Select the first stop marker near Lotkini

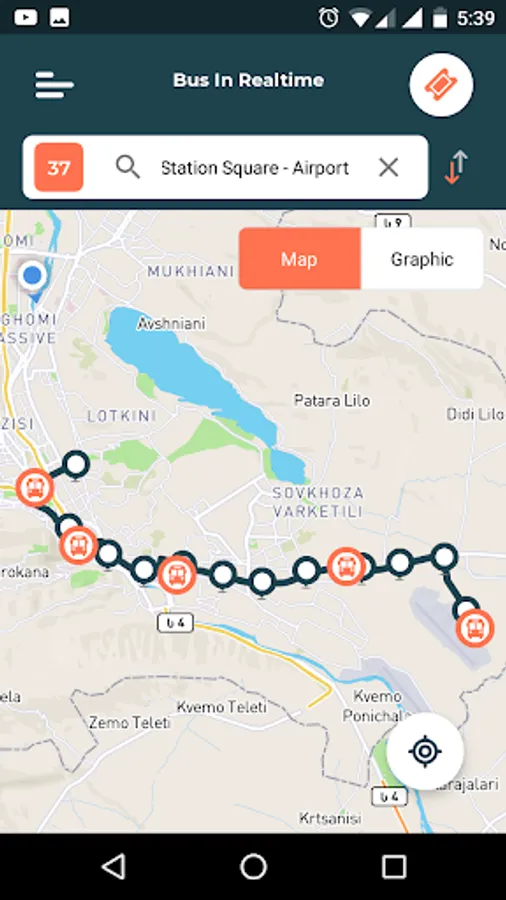click(x=76, y=465)
